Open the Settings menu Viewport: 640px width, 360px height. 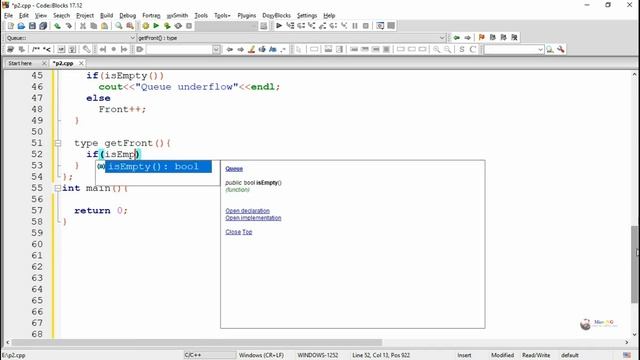pos(307,16)
